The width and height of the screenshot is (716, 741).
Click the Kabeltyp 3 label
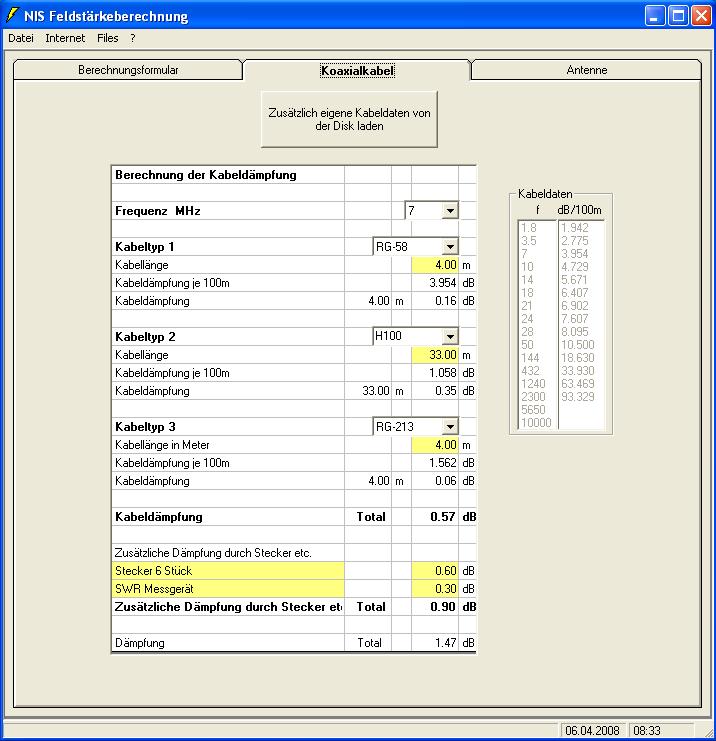[x=145, y=427]
